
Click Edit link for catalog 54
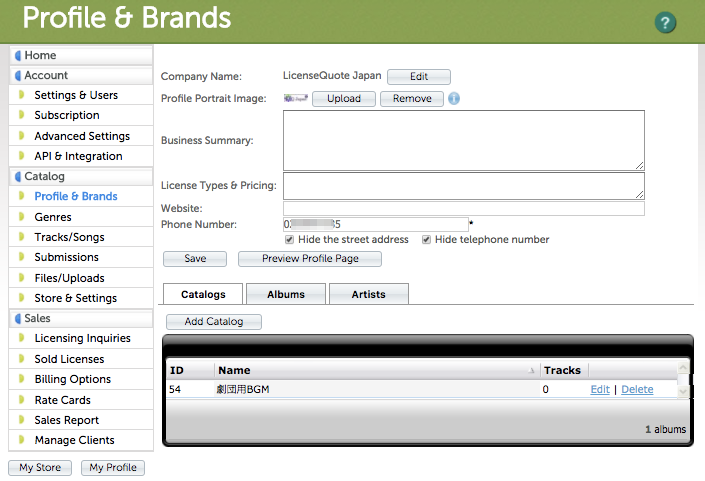[599, 390]
